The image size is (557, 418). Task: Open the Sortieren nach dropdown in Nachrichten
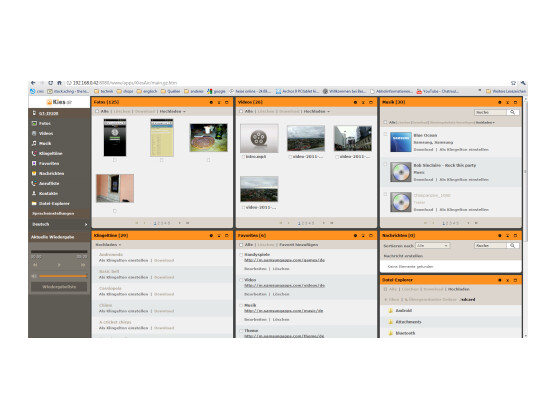(433, 246)
